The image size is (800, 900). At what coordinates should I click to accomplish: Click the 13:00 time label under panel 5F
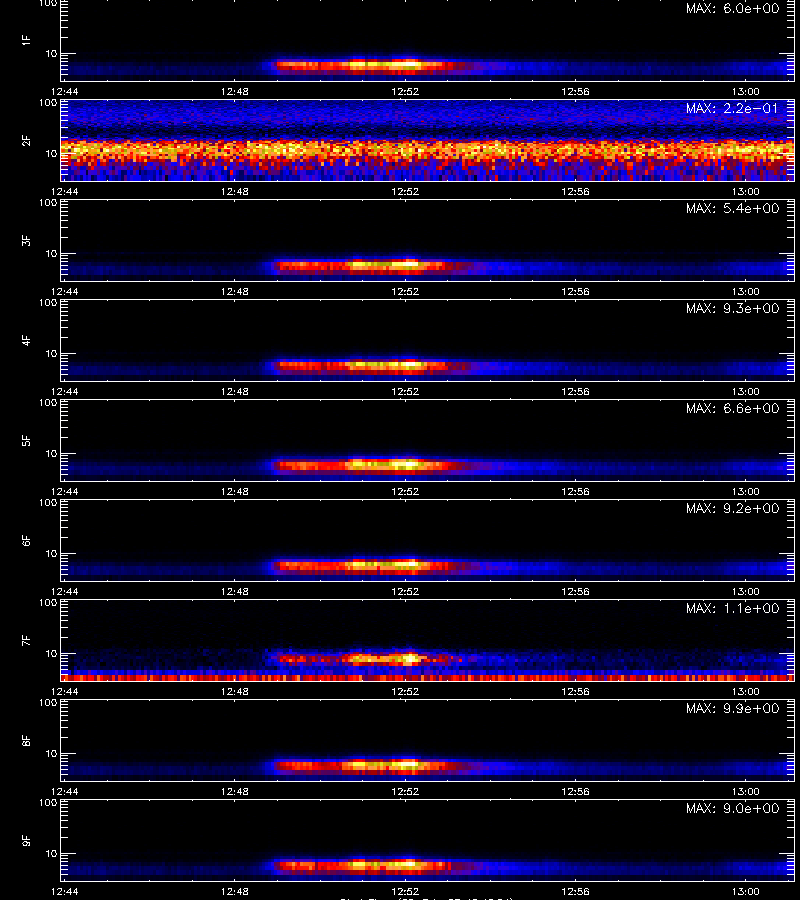745,491
